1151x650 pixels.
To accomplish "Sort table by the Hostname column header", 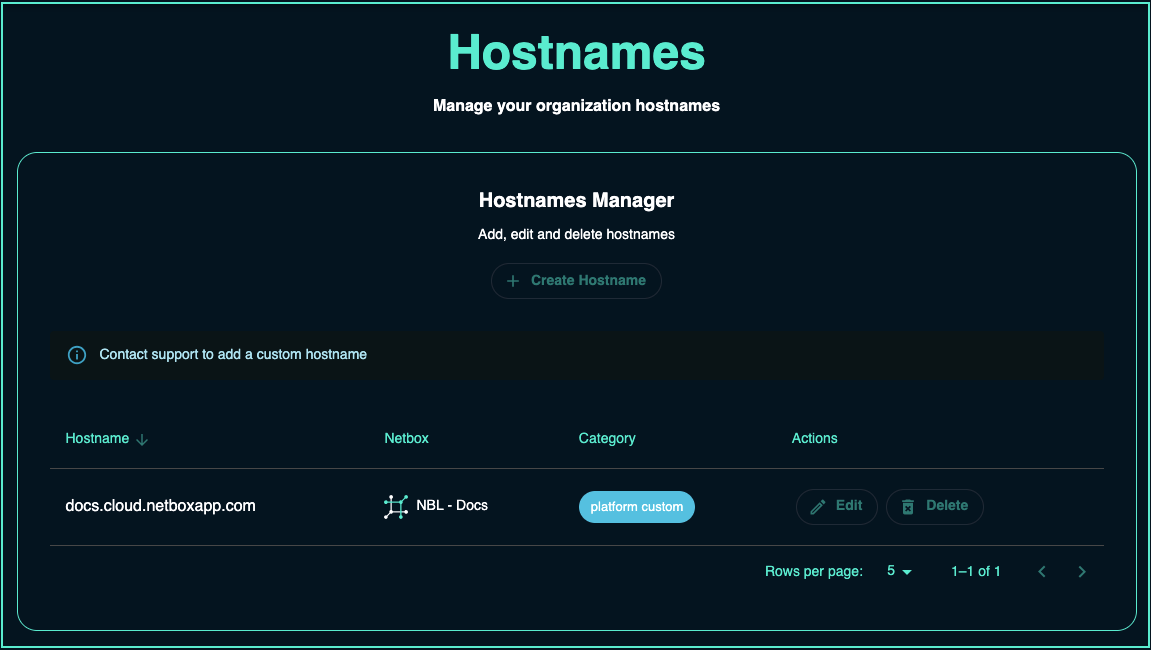I will (x=97, y=438).
